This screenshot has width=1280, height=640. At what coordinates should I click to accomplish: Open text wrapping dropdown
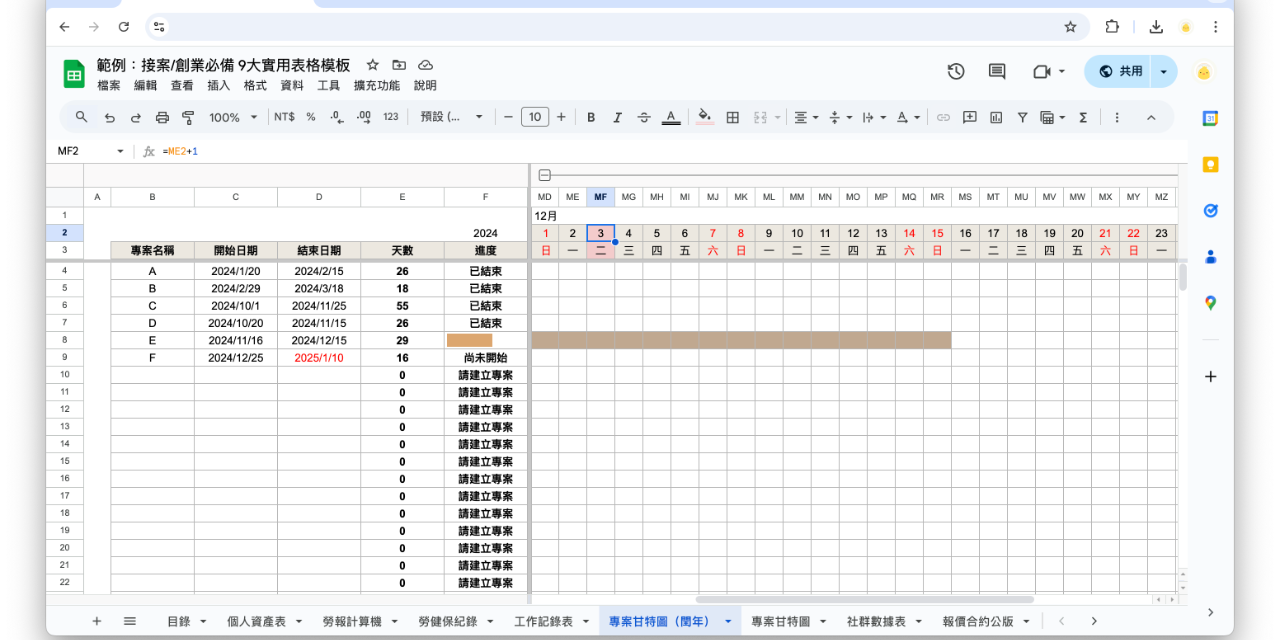[874, 117]
